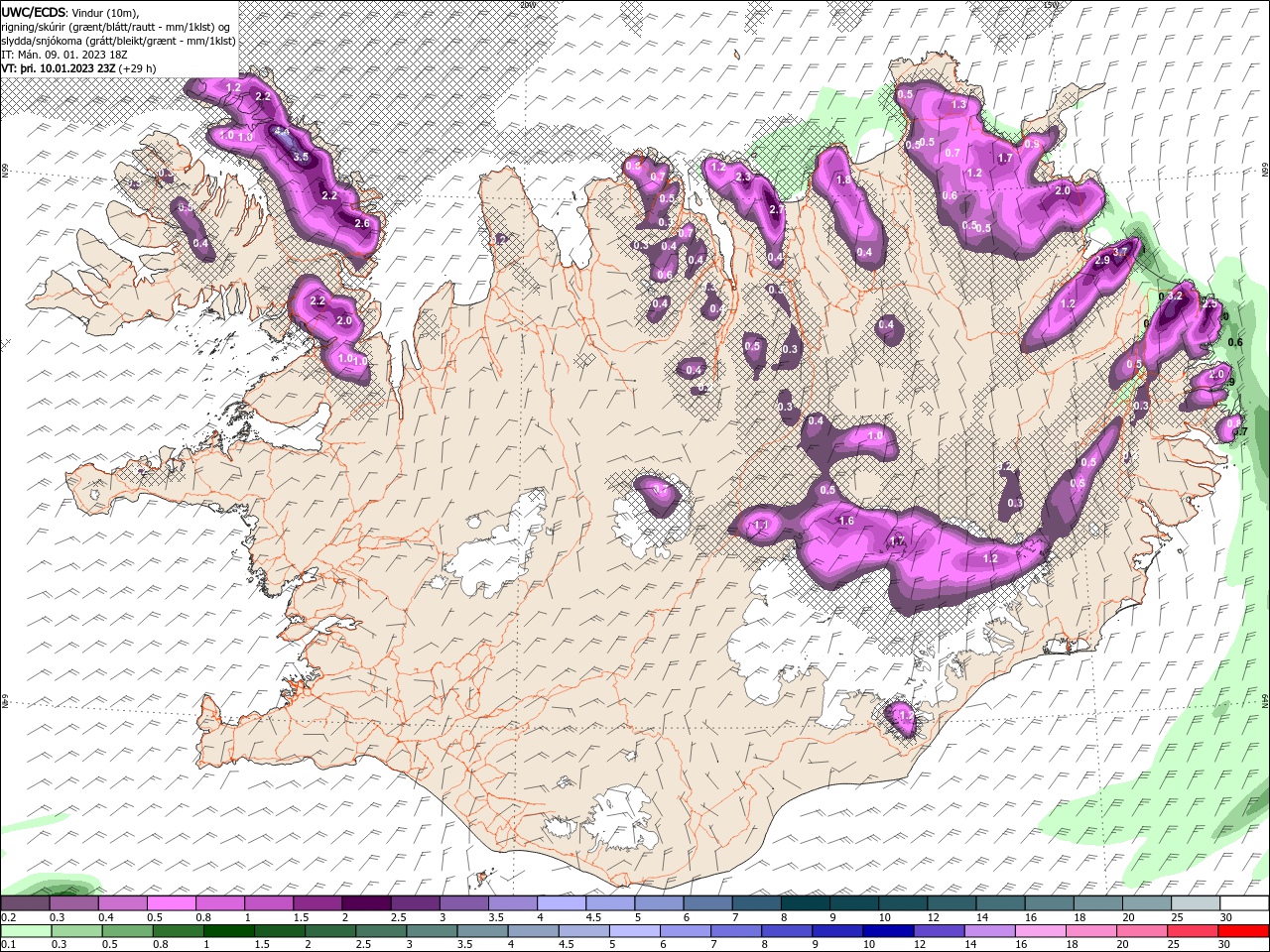Click the lower-row green swatch labeled 0.8
Screen dimensions: 1270x952
179,931
